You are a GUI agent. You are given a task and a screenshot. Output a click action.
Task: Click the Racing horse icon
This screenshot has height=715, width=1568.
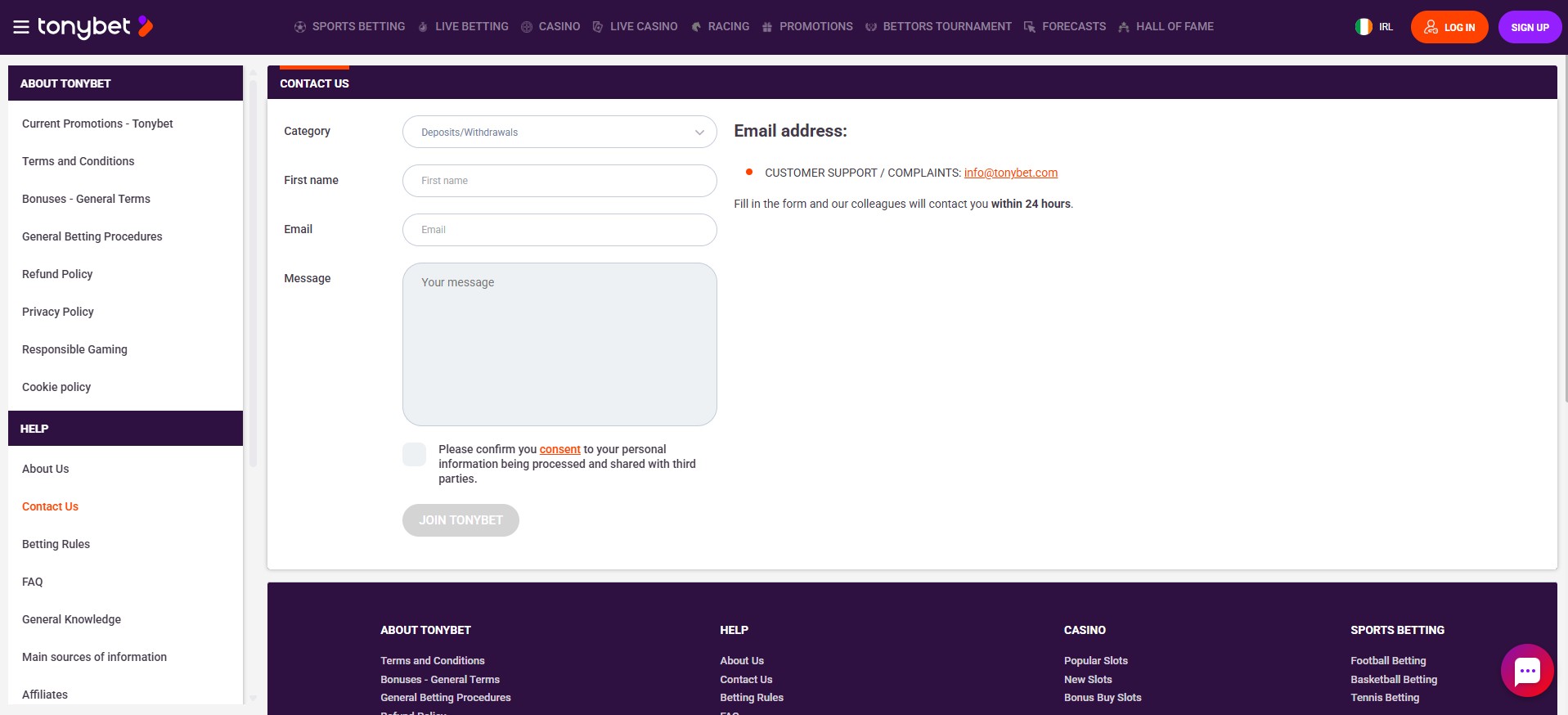click(x=696, y=27)
